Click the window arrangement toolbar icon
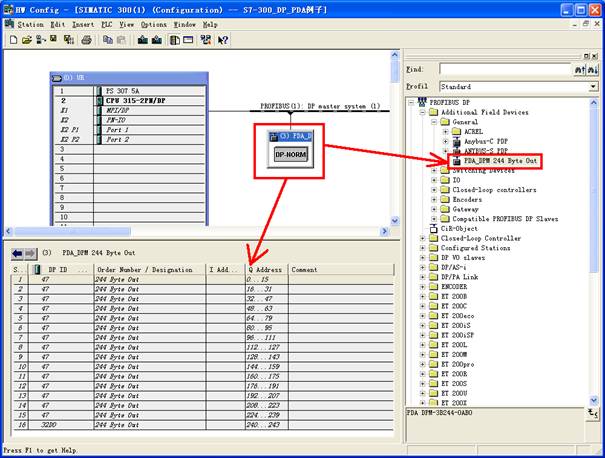The width and height of the screenshot is (605, 458). click(188, 40)
